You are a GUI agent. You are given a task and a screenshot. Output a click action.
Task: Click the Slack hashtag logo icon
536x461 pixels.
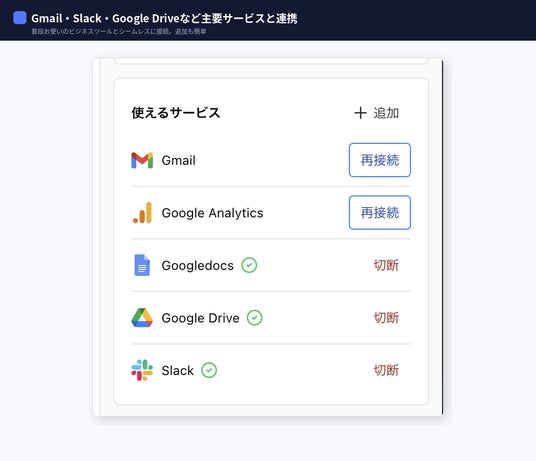click(x=142, y=370)
